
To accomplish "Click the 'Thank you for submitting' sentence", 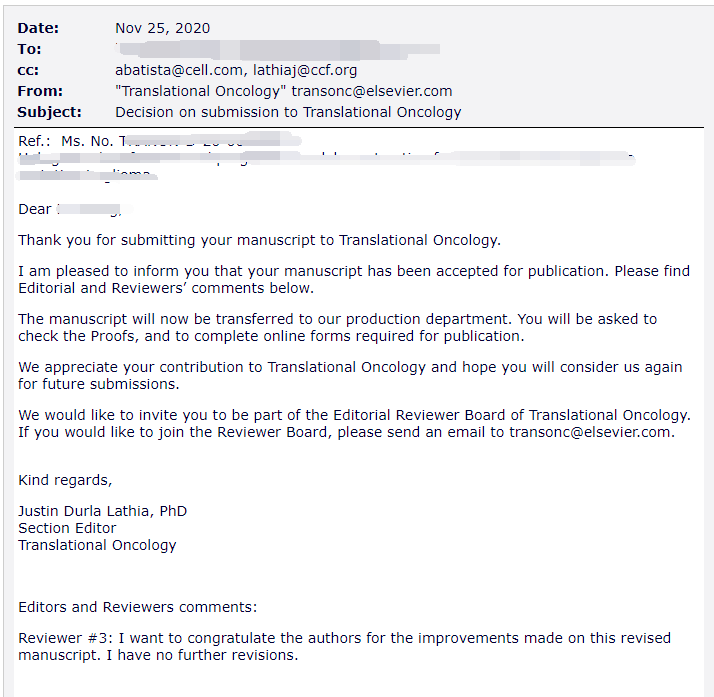I will tap(259, 240).
